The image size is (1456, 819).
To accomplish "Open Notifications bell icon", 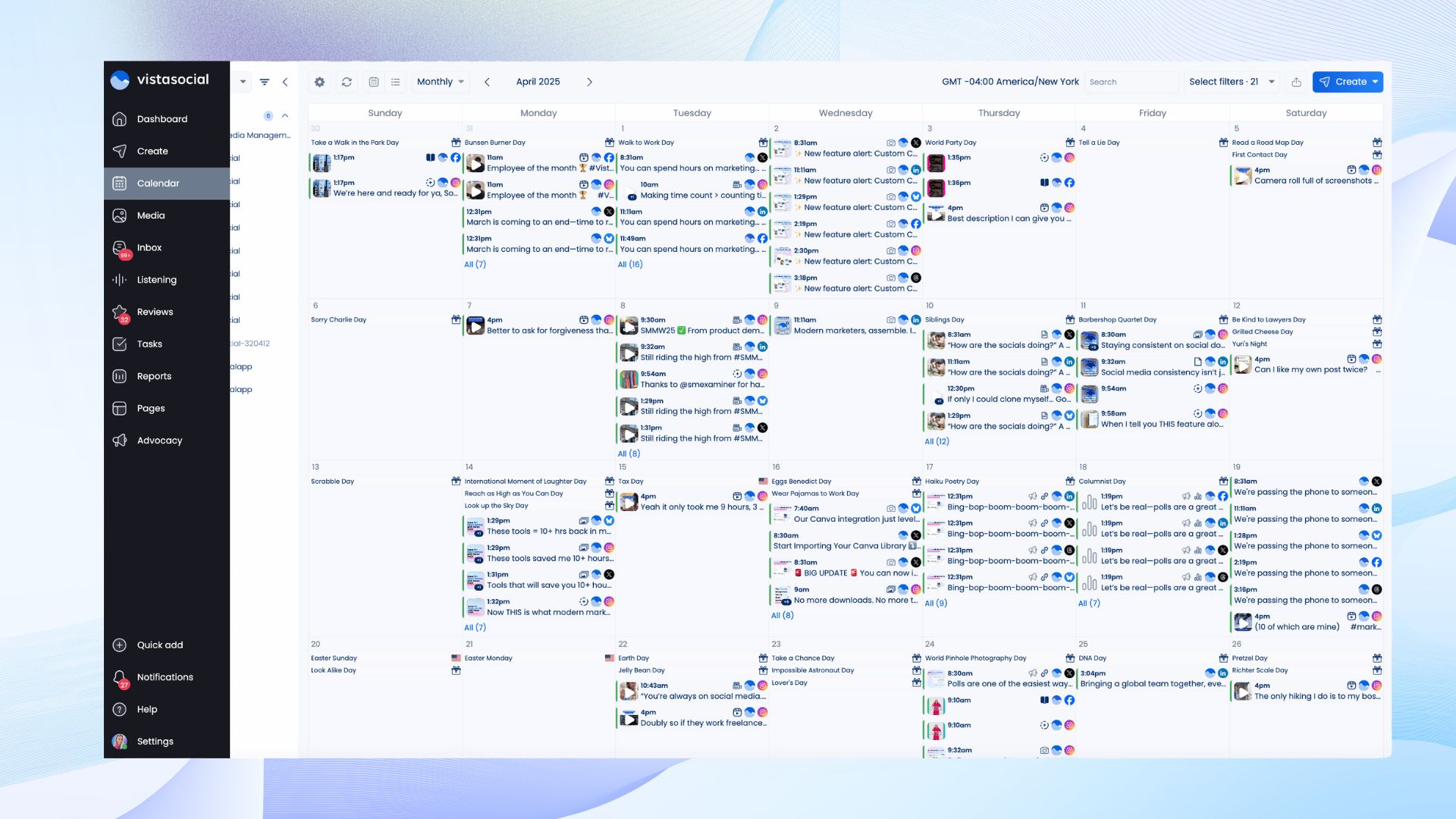I will [120, 677].
